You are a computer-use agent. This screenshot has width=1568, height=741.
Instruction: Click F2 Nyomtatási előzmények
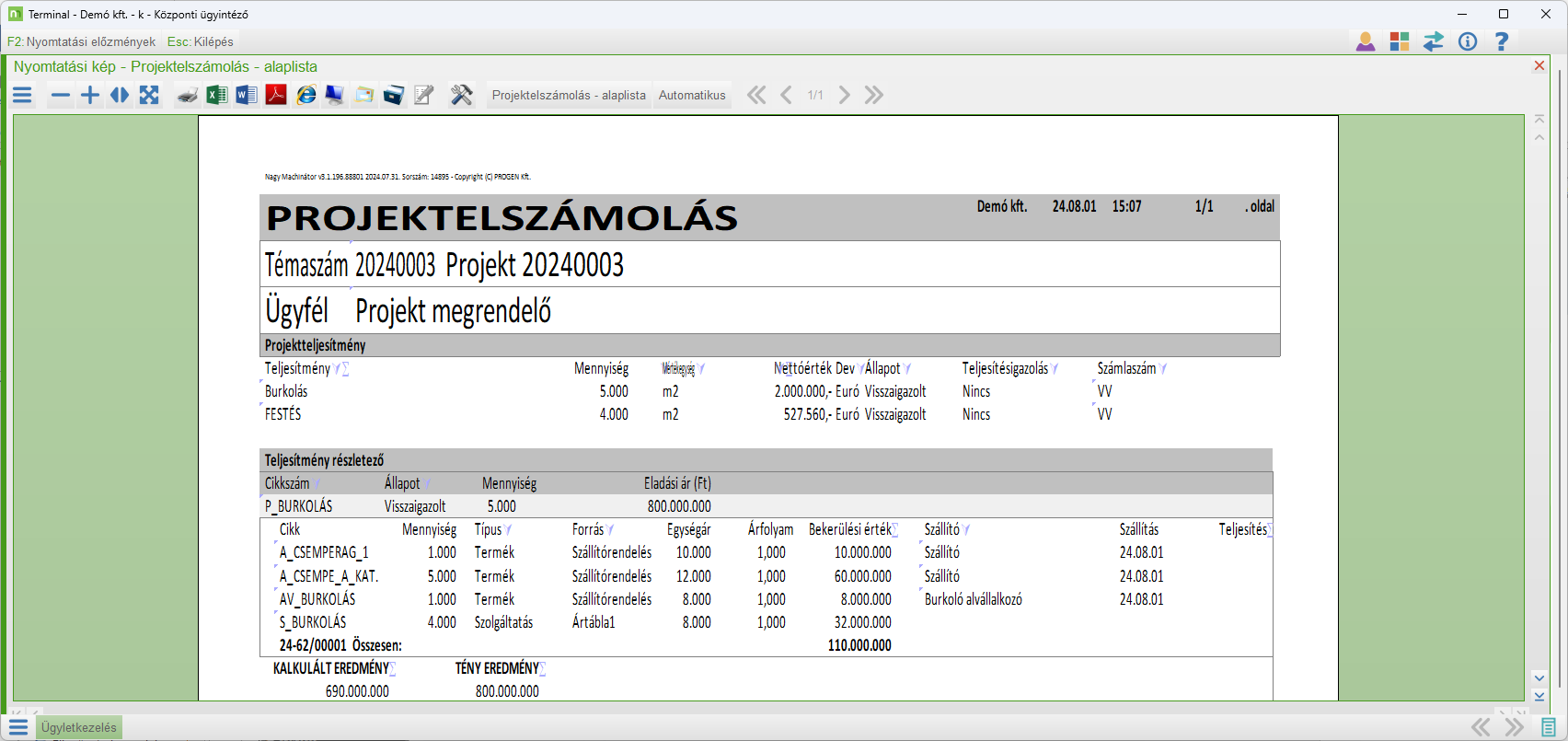81,41
